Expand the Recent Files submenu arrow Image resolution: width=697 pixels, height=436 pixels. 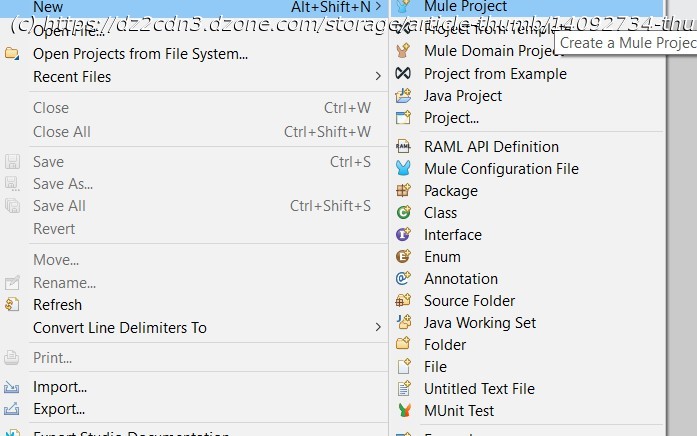[x=378, y=76]
